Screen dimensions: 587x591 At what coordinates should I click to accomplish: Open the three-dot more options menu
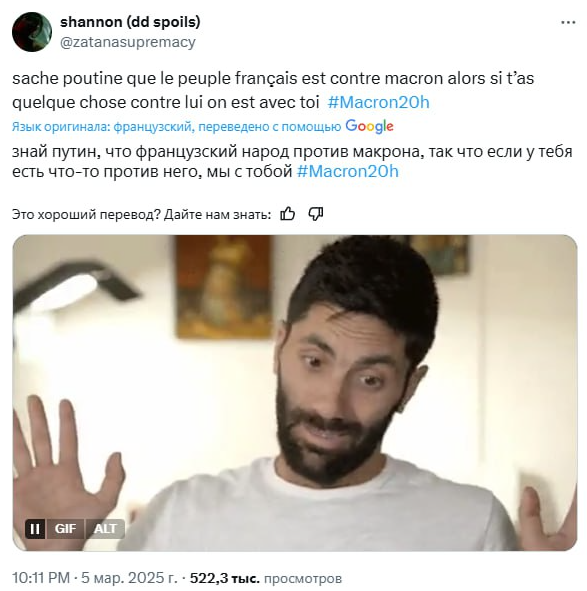(x=568, y=23)
